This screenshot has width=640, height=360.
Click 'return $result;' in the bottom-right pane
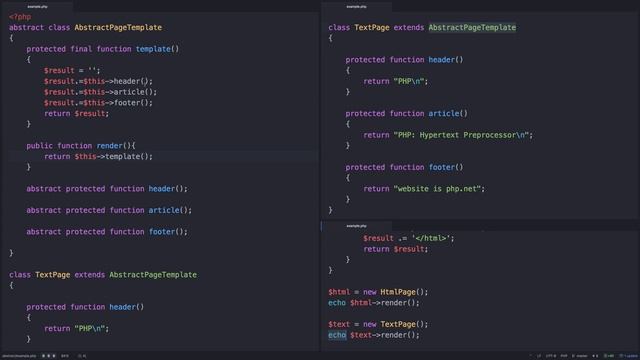[x=396, y=249]
